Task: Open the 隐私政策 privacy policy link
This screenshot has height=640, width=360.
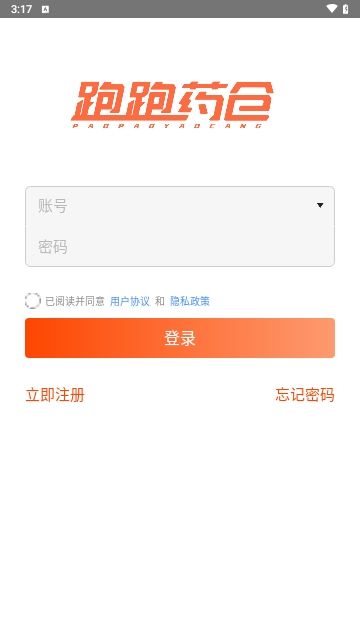Action: [x=190, y=301]
